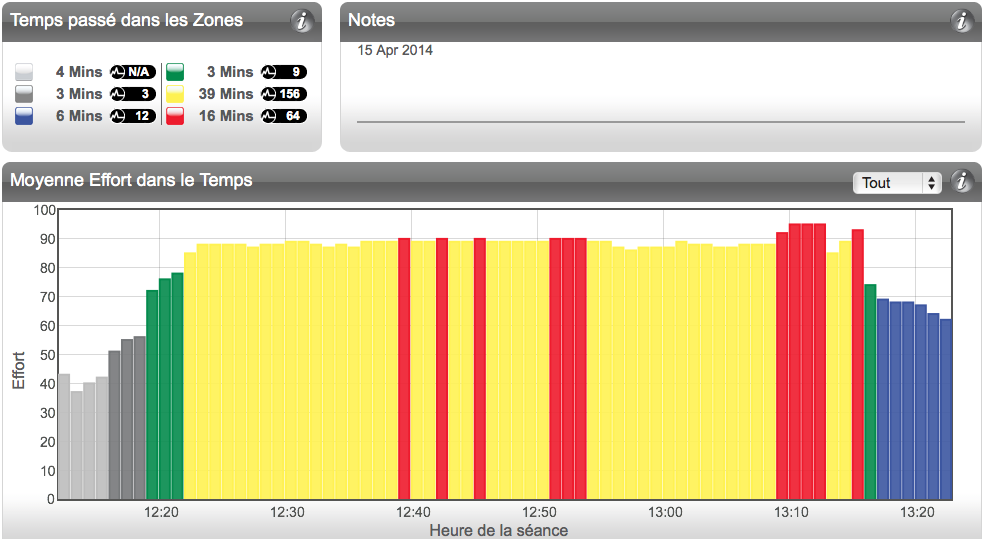Click the red zone swatch for 16 Mins
This screenshot has width=987, height=539.
pos(175,116)
